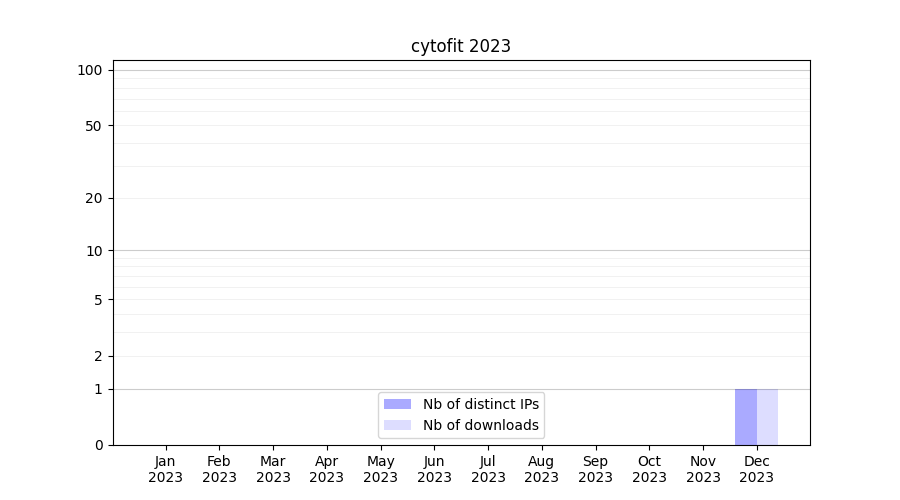
Task: Select the 5 y-axis tick label
Action: click(x=98, y=300)
